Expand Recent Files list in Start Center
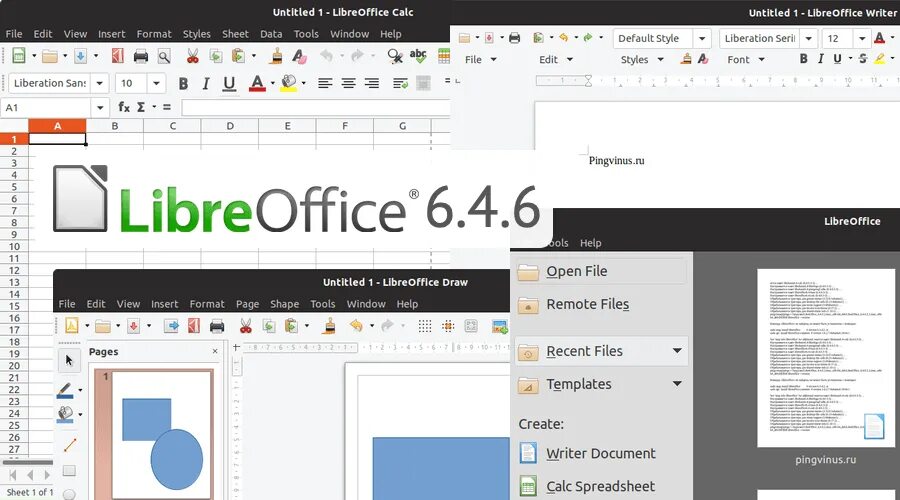Screen dimensions: 900x500 (x=677, y=351)
